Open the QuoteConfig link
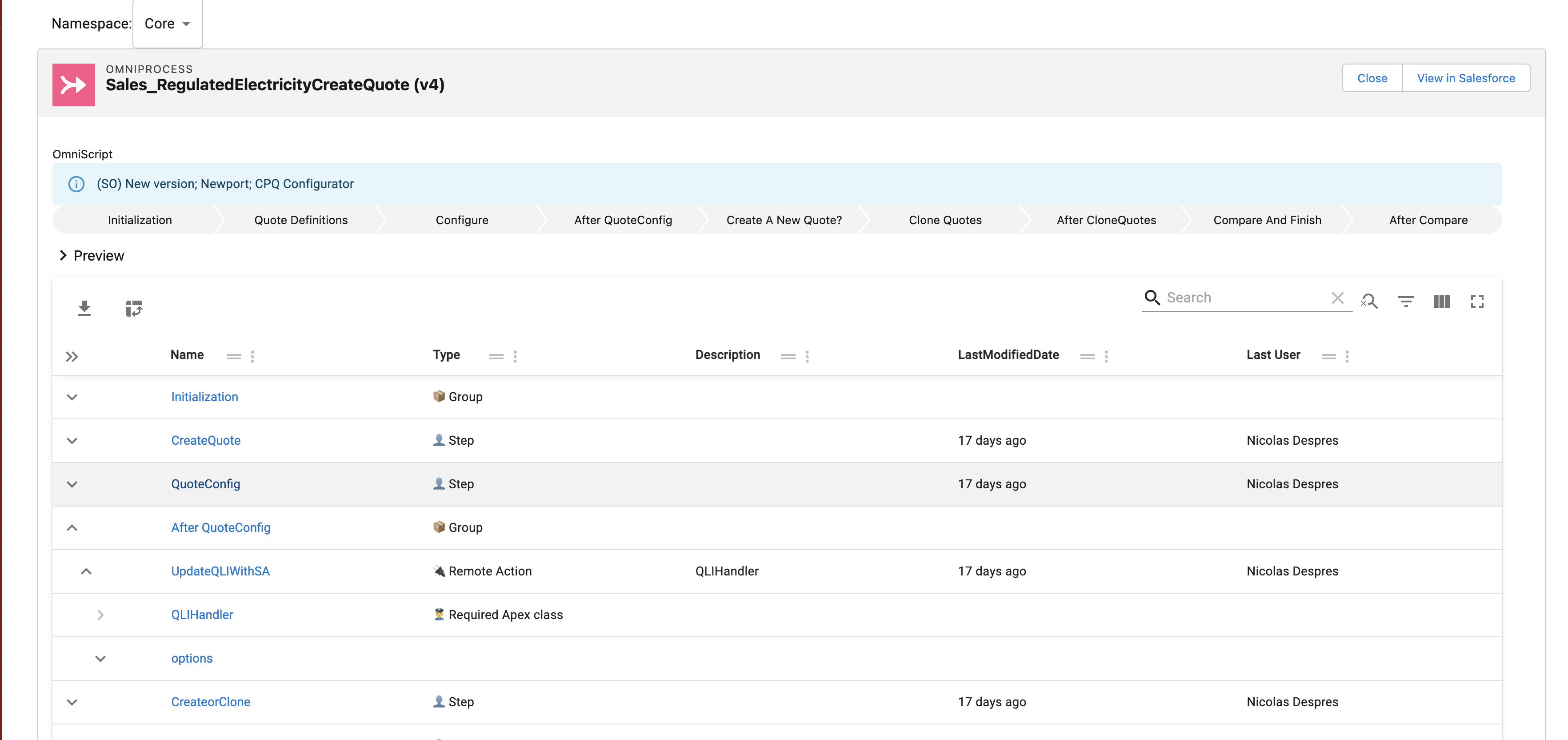 (206, 483)
